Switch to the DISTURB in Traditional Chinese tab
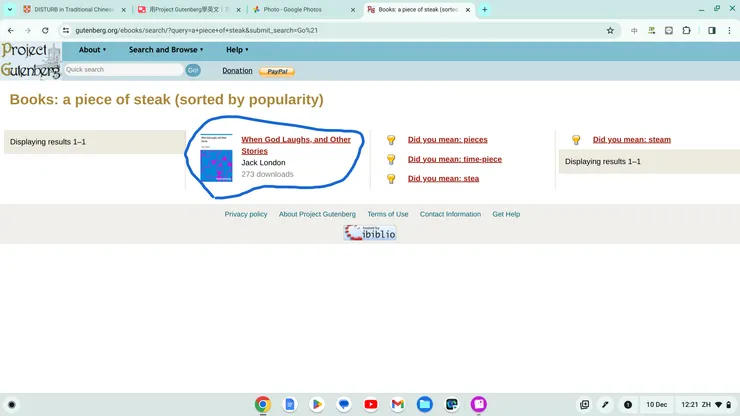 (x=73, y=9)
